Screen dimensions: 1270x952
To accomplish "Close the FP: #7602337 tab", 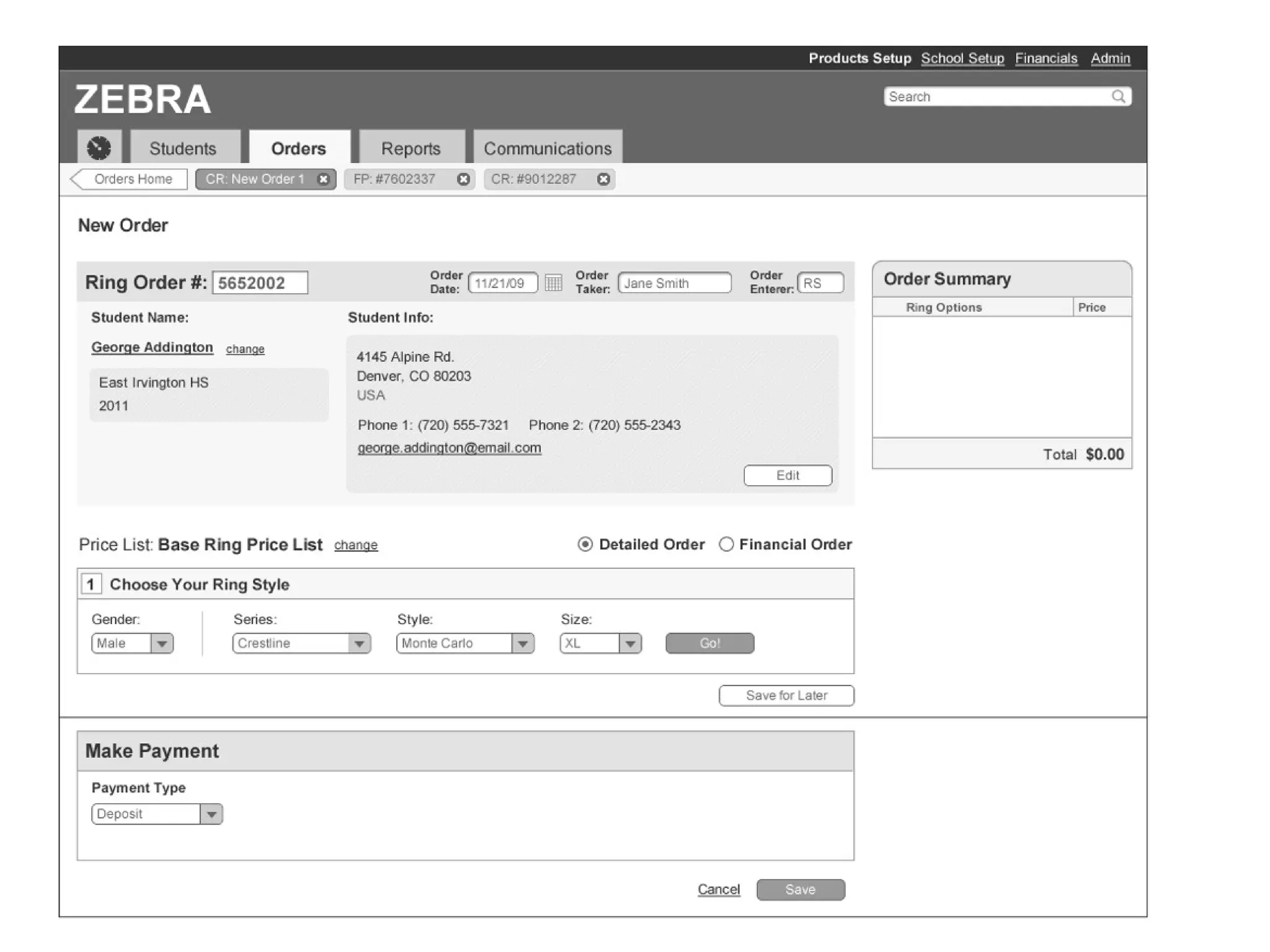I will point(463,179).
